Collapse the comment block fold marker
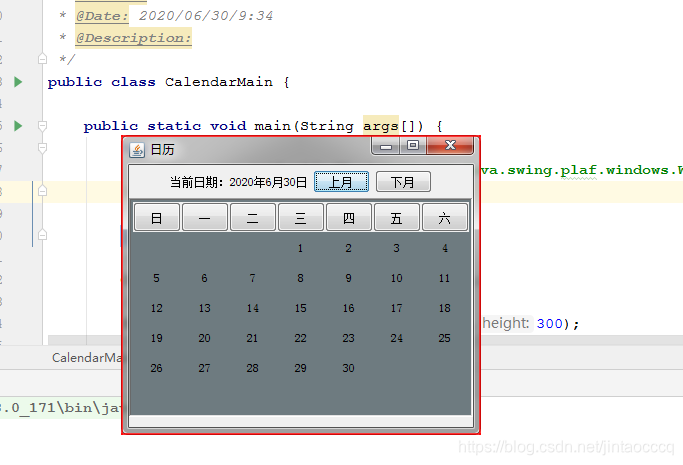This screenshot has height=465, width=683. [x=42, y=58]
